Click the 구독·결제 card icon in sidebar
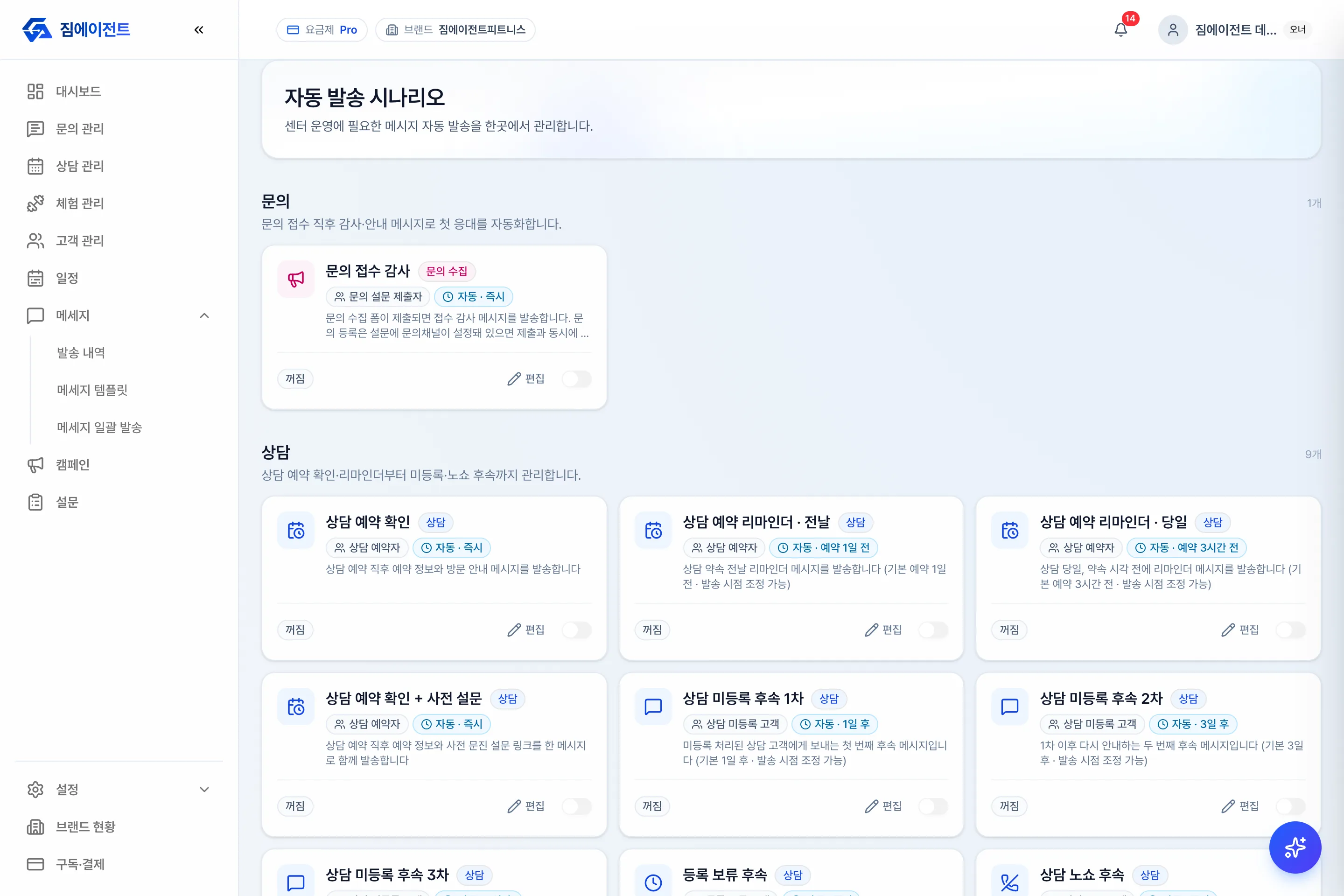Viewport: 1344px width, 896px height. pos(35,864)
